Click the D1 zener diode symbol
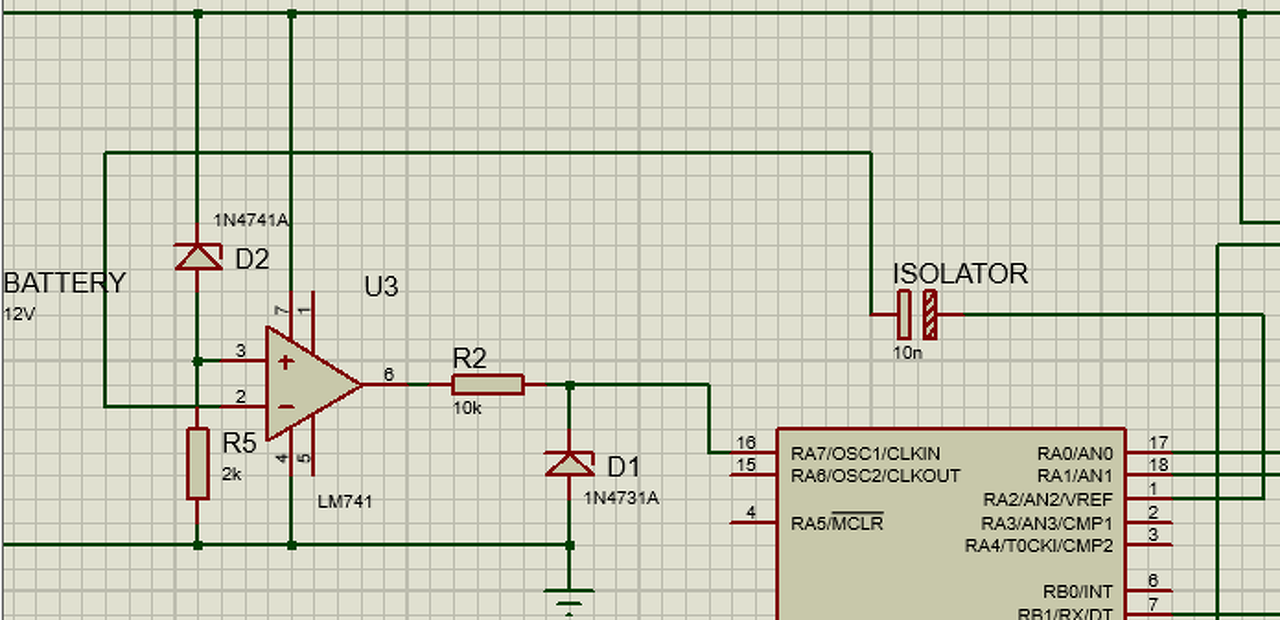This screenshot has height=620, width=1280. [569, 463]
